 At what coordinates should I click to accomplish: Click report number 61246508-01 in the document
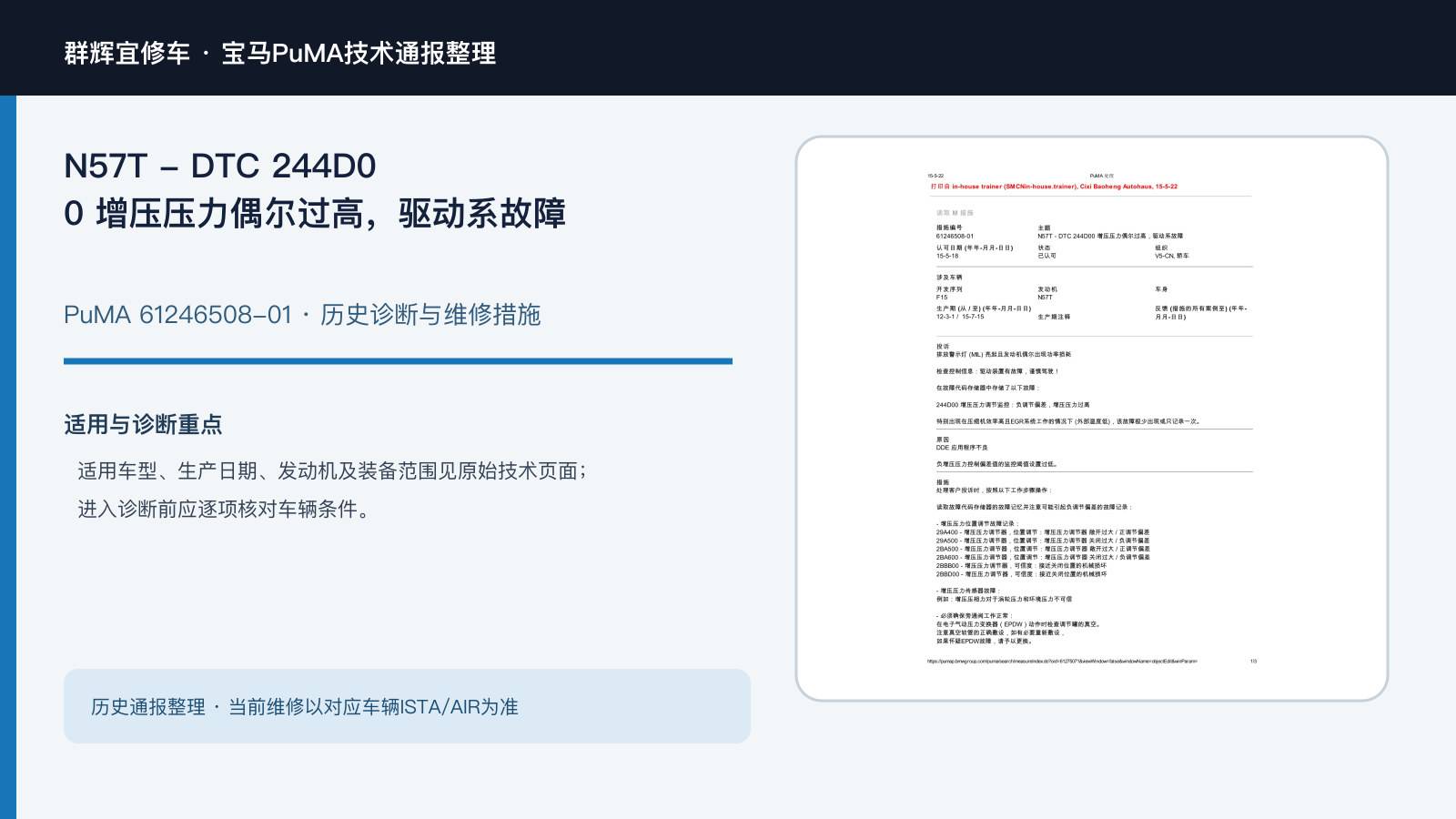(955, 236)
